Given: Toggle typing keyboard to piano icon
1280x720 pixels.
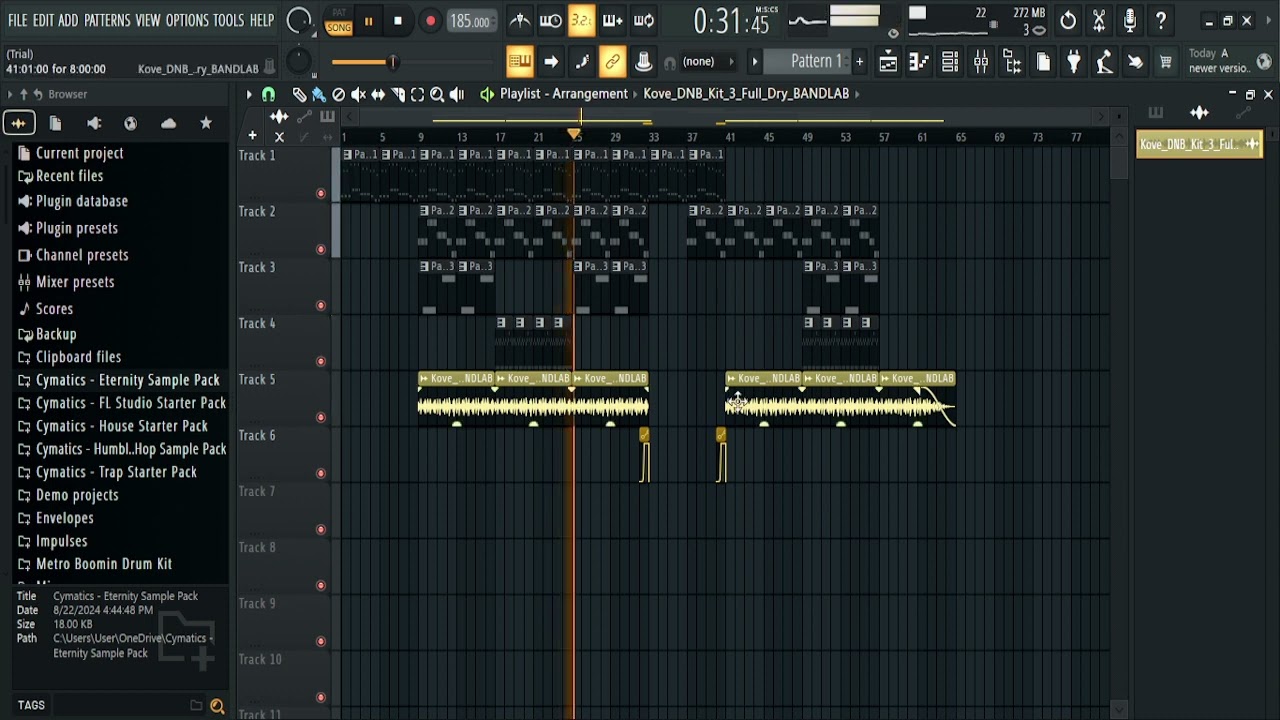Looking at the screenshot, I should tap(519, 62).
